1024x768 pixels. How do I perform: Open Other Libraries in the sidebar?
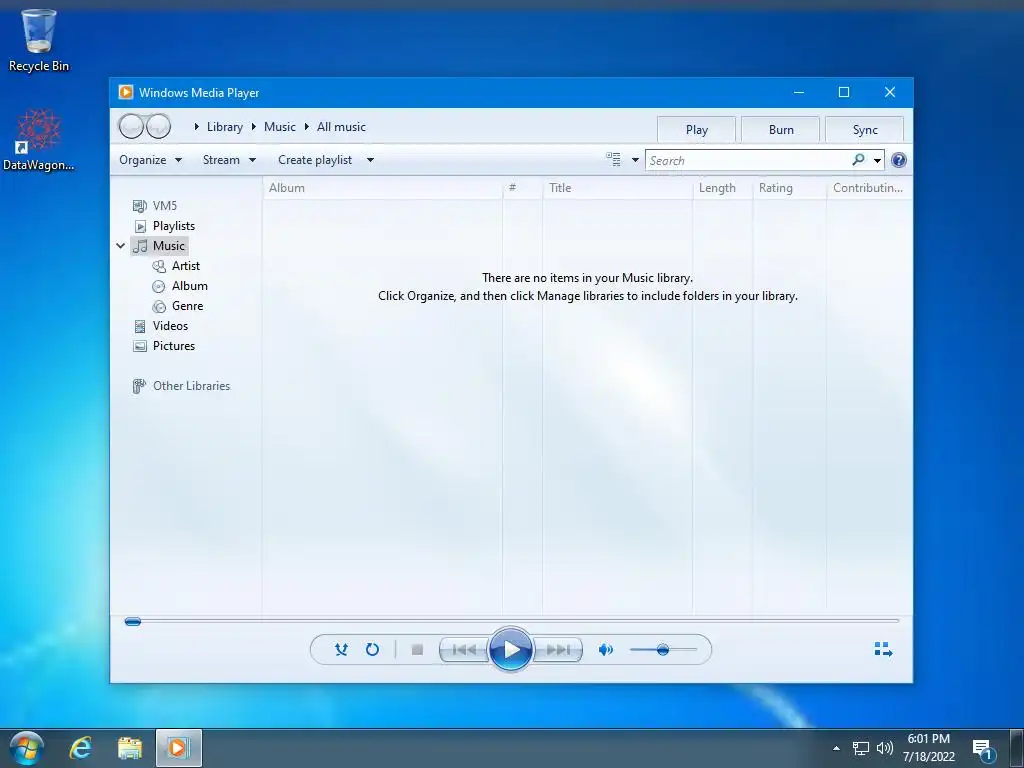181,386
